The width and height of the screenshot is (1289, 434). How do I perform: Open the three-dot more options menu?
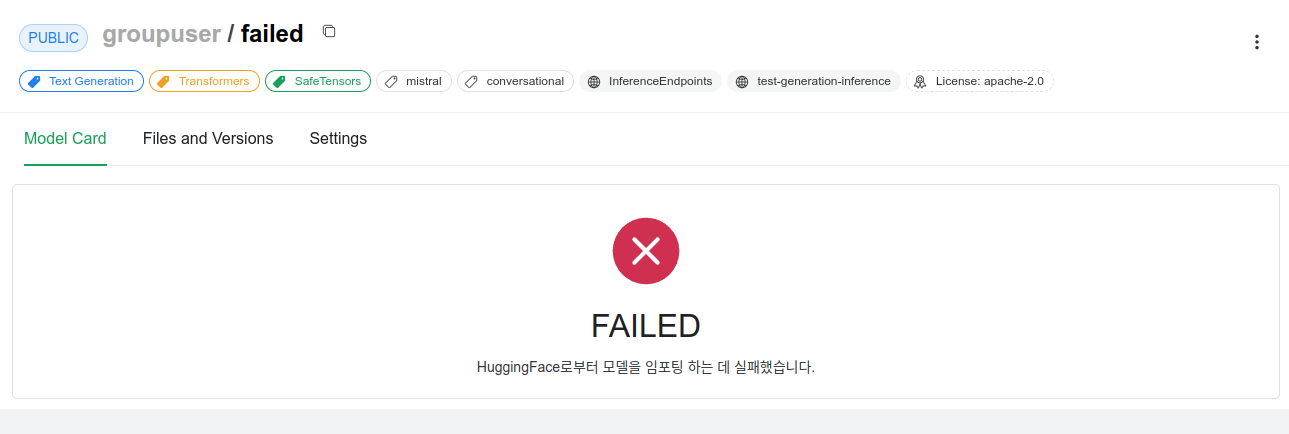pos(1257,42)
